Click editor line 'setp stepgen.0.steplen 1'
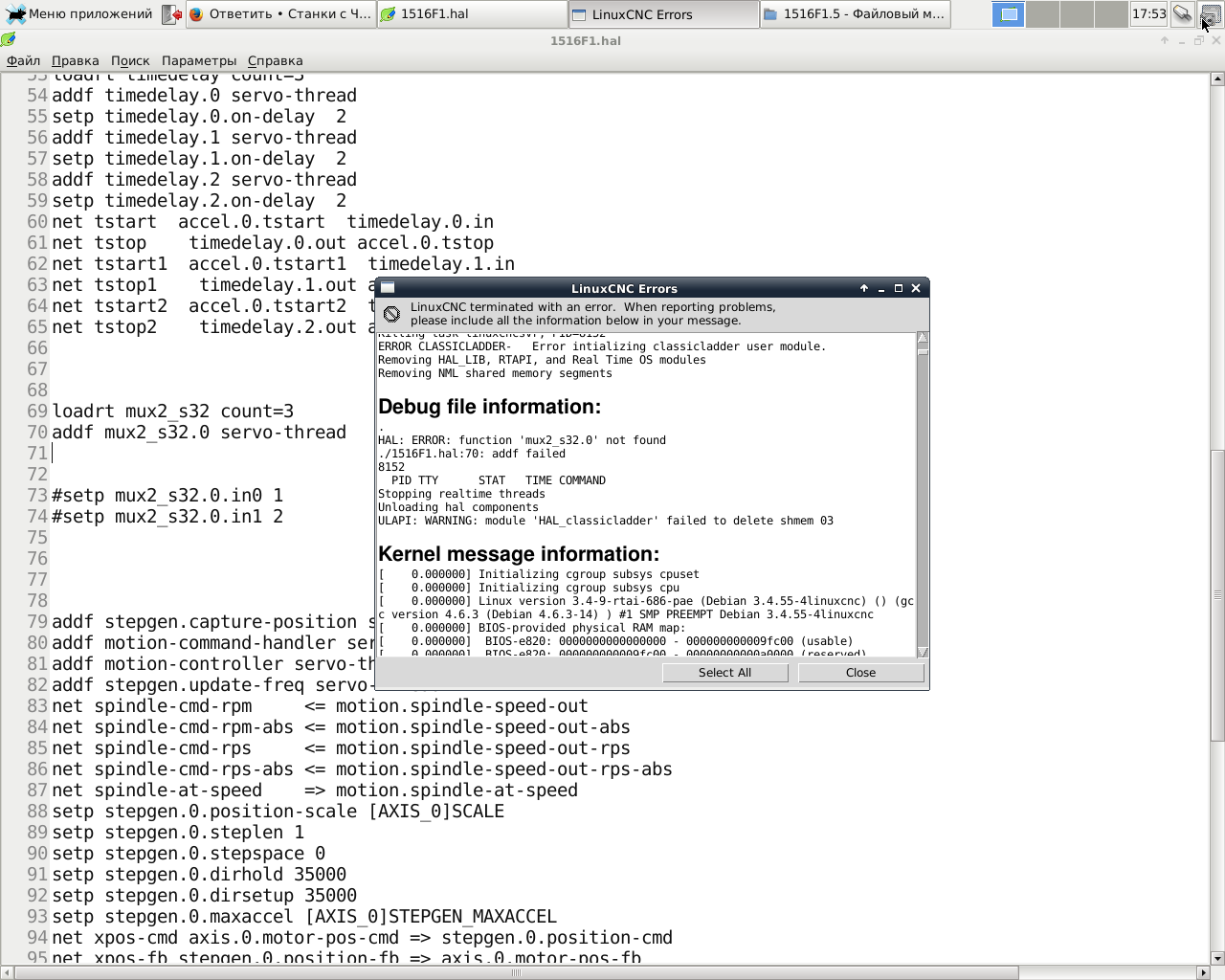The image size is (1225, 980). (x=178, y=833)
